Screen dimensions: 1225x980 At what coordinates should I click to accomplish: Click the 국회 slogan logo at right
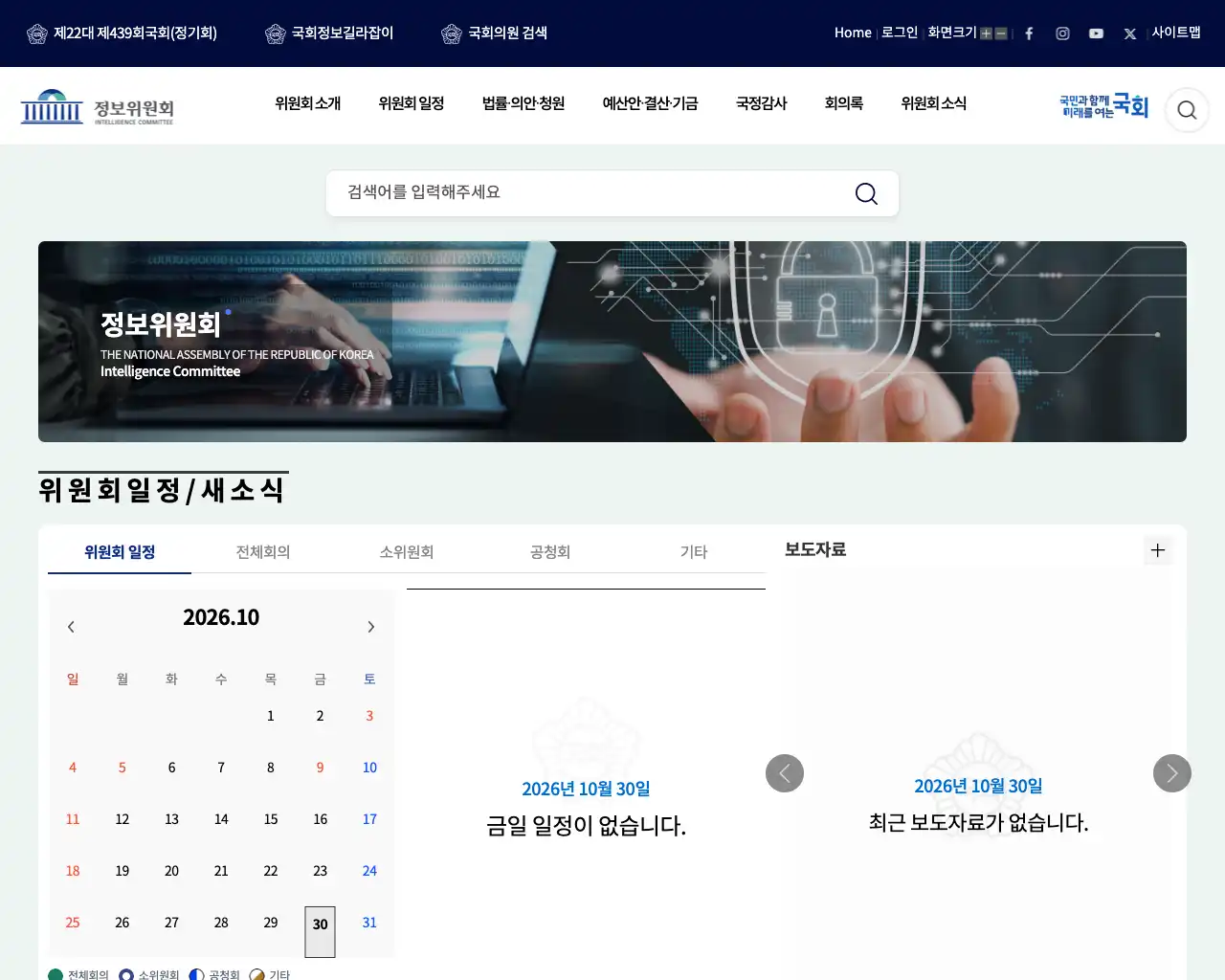click(x=1103, y=105)
